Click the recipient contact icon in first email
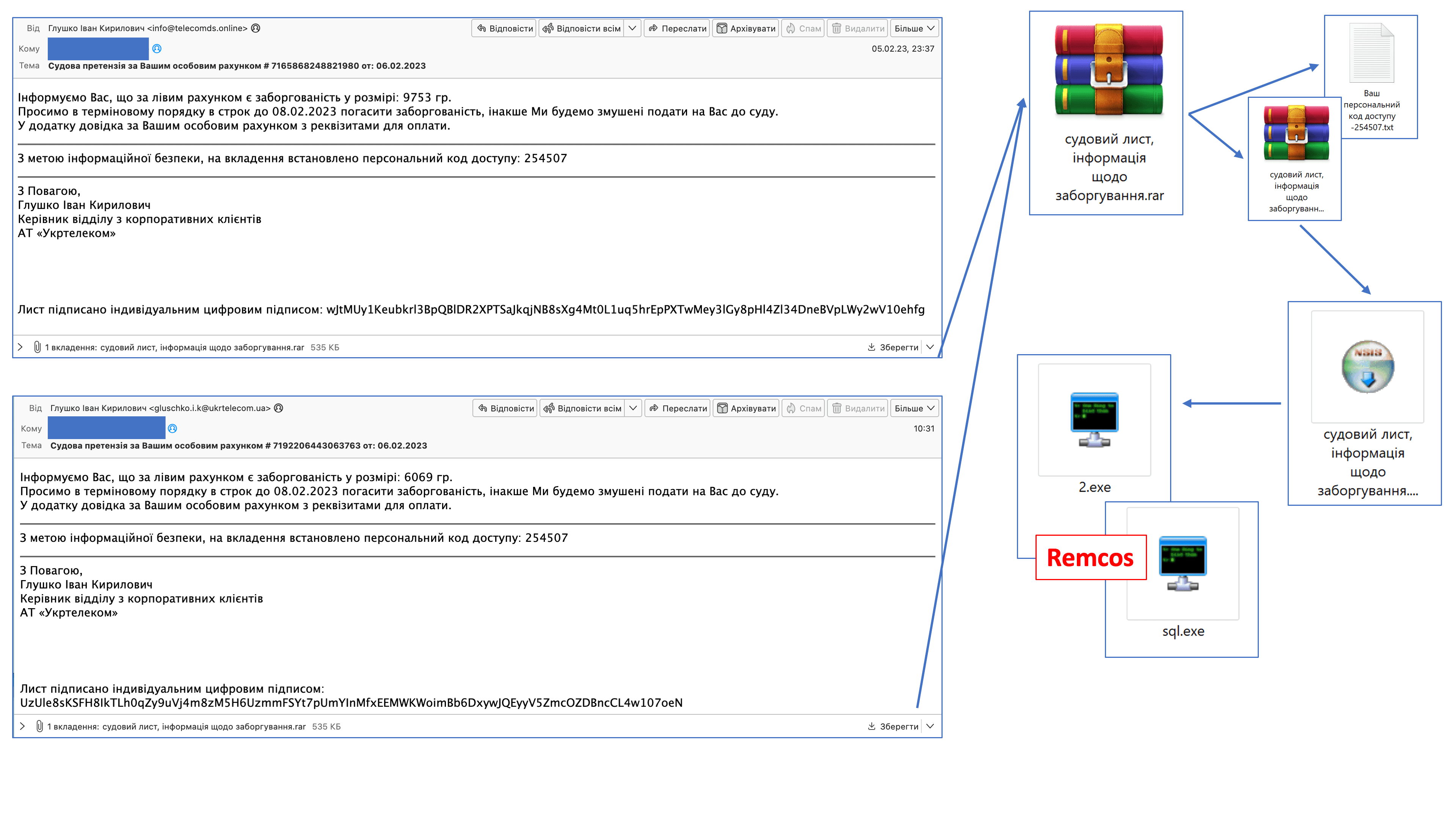The image size is (1456, 819). 157,49
